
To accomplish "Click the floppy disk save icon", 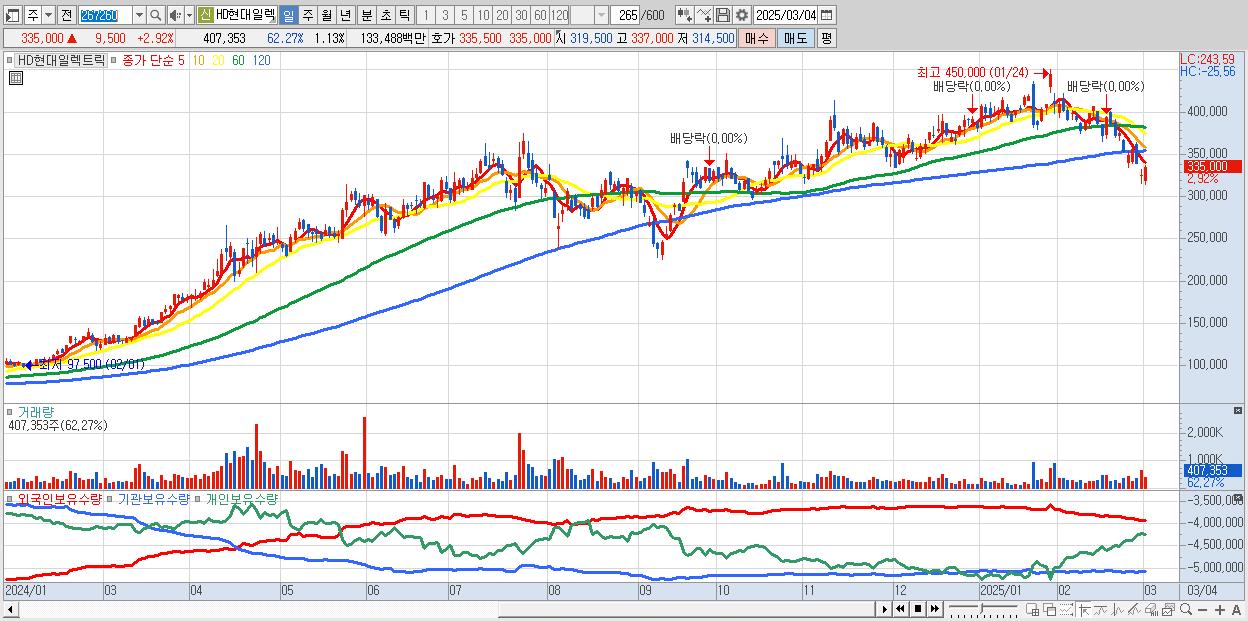I will click(723, 16).
